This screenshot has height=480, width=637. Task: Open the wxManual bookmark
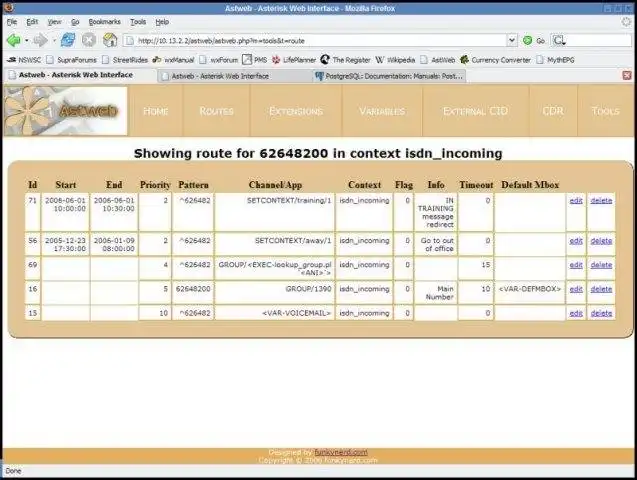(x=173, y=60)
